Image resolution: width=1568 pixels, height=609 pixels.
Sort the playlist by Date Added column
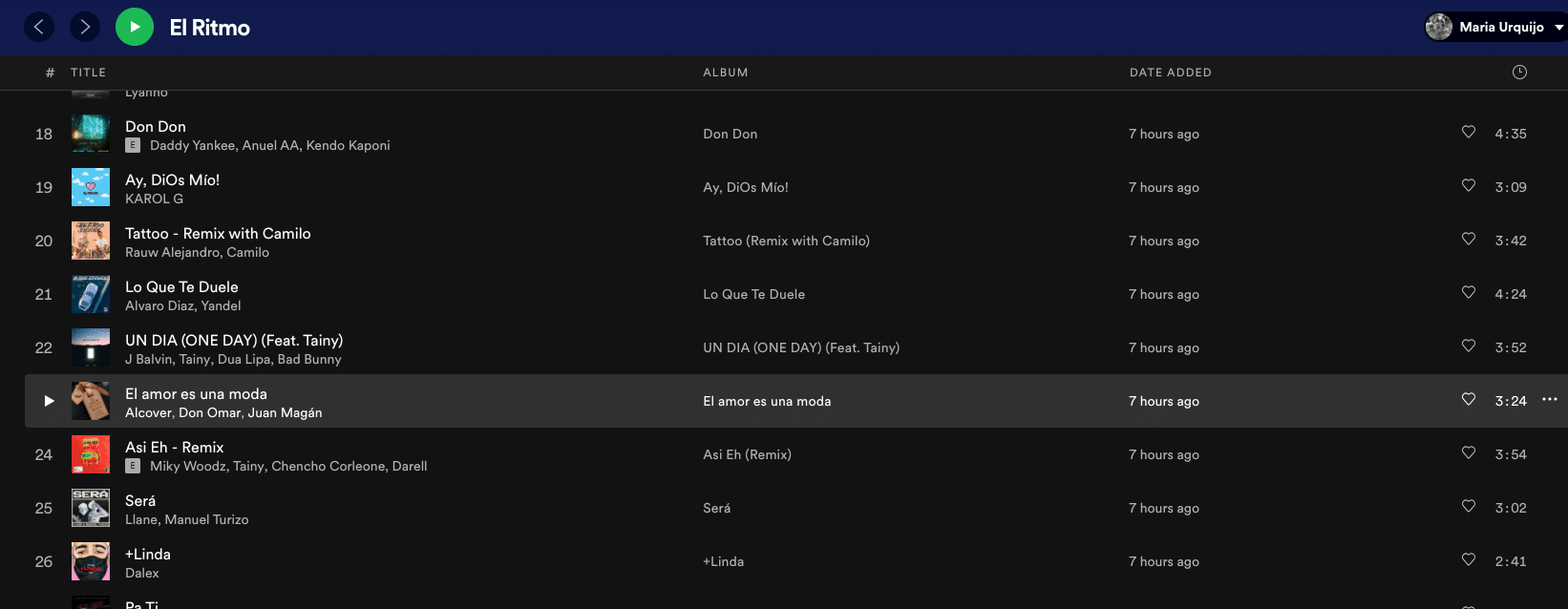pos(1170,73)
